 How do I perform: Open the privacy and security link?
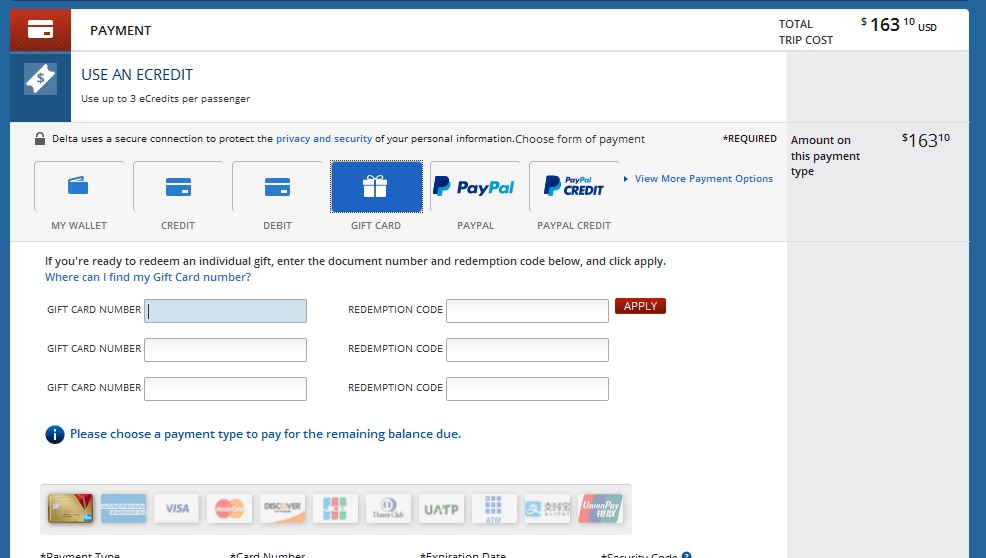tap(324, 139)
